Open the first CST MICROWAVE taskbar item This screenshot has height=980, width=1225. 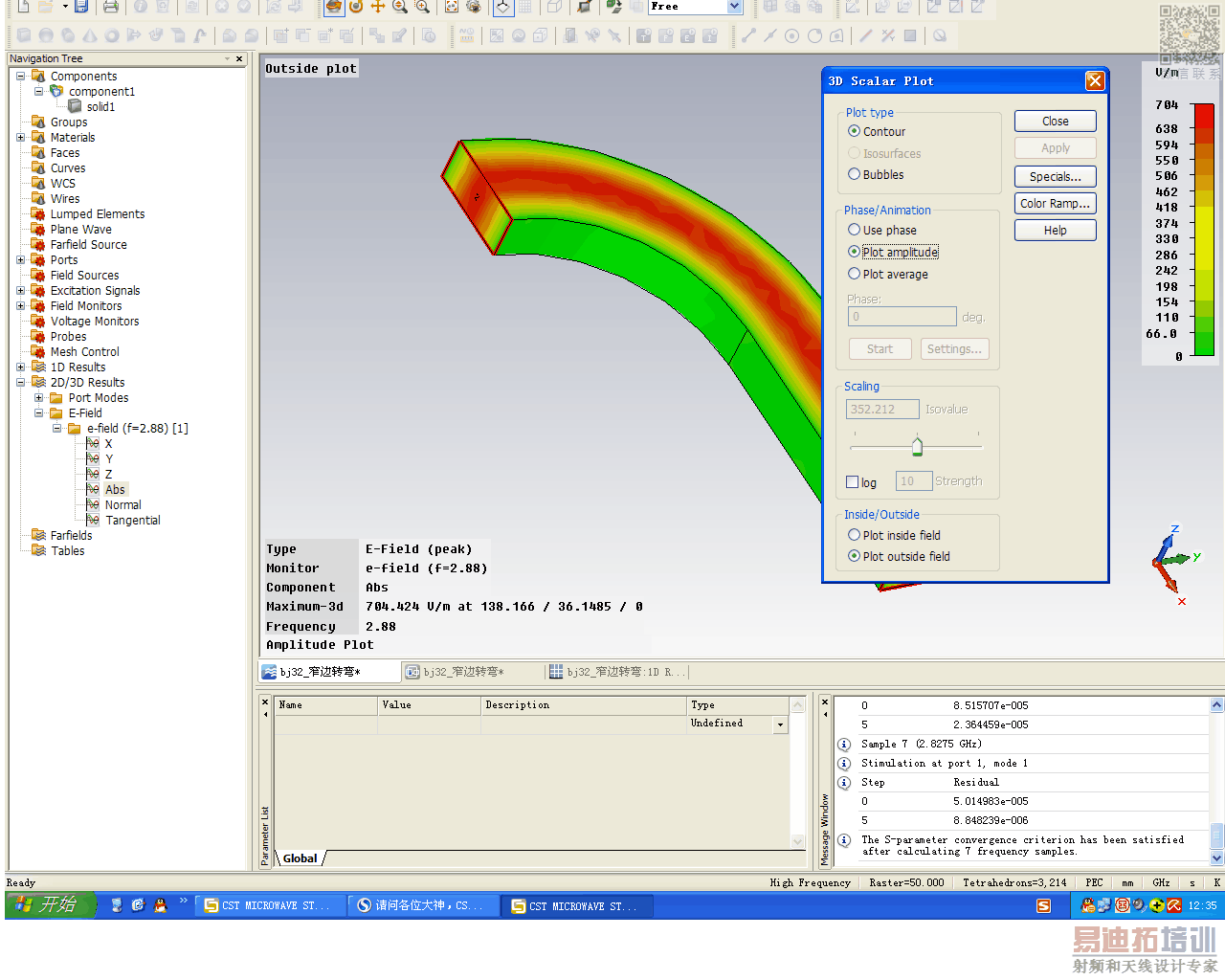click(272, 905)
